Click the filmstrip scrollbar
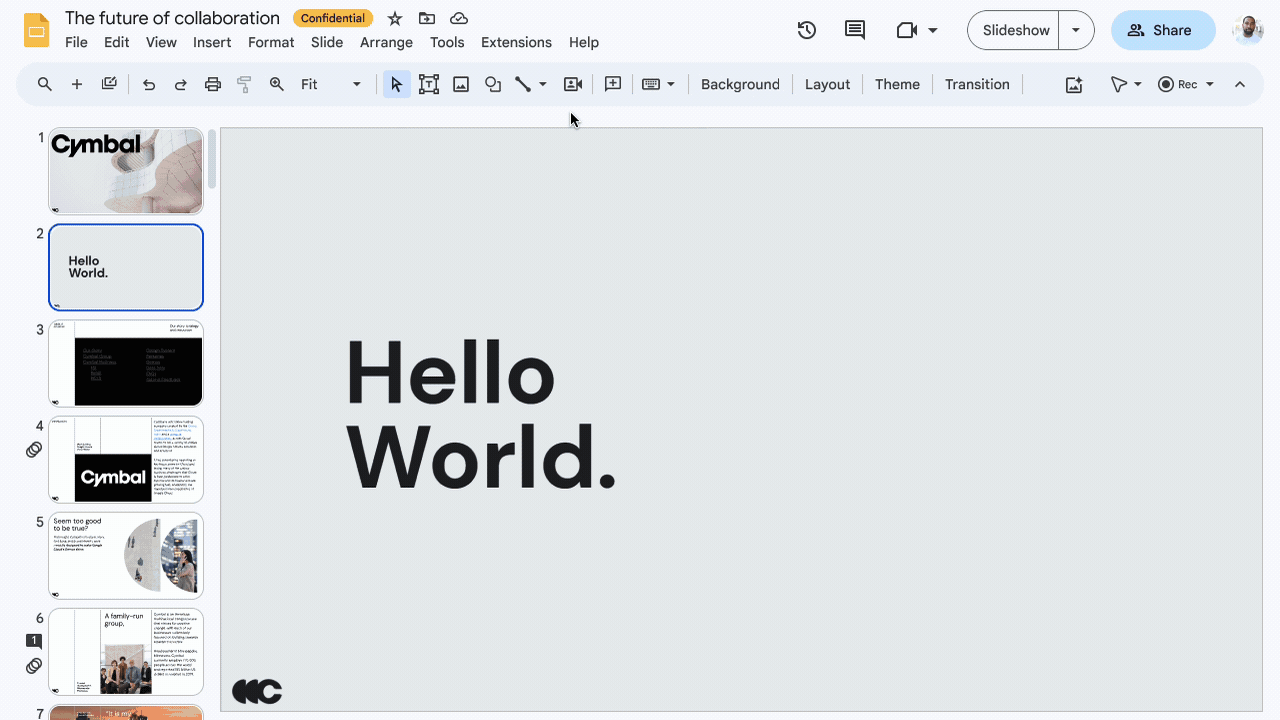1280x720 pixels. (x=212, y=160)
